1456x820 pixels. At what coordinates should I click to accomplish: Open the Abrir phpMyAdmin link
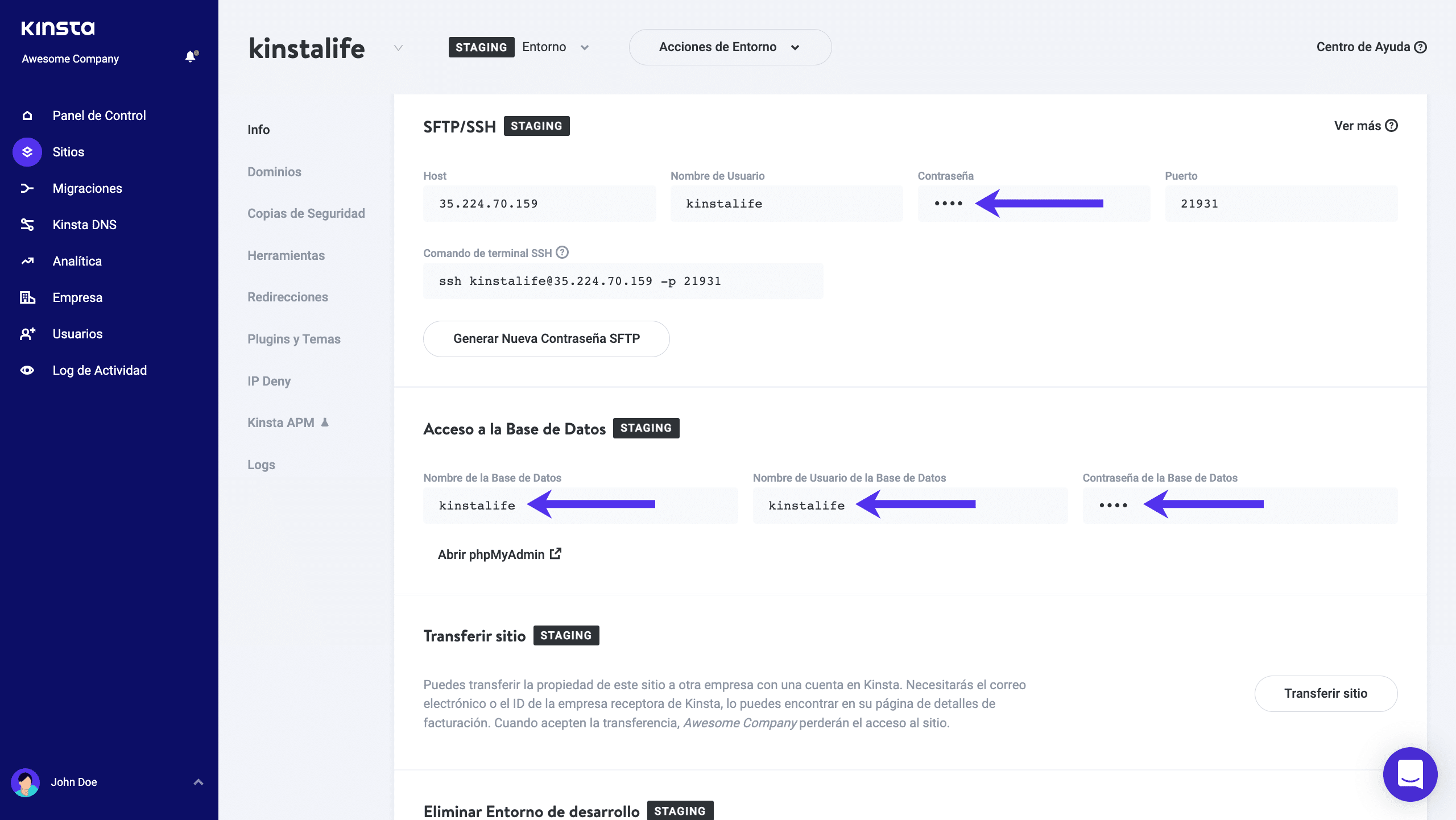[499, 554]
